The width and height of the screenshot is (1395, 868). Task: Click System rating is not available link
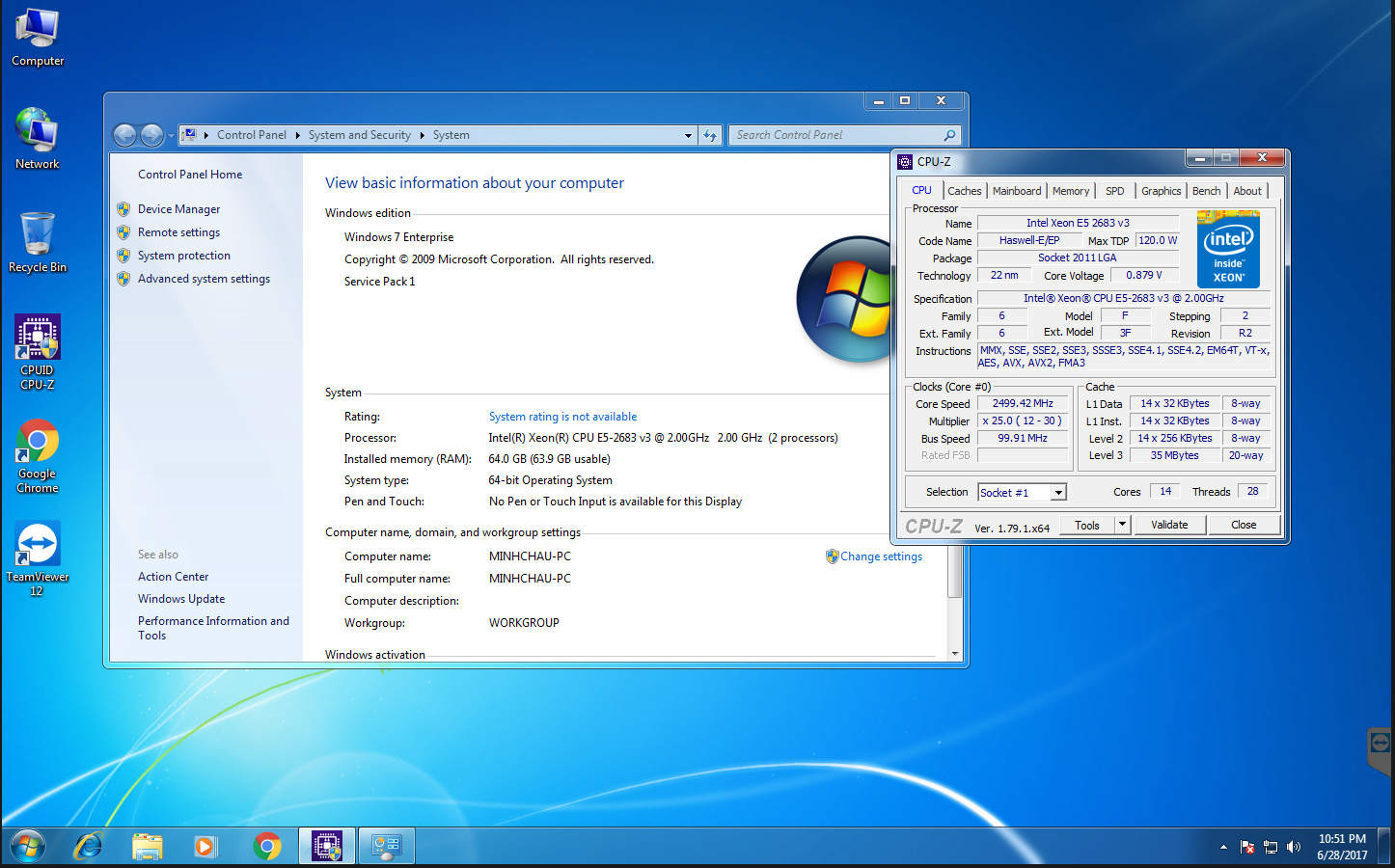click(x=562, y=417)
